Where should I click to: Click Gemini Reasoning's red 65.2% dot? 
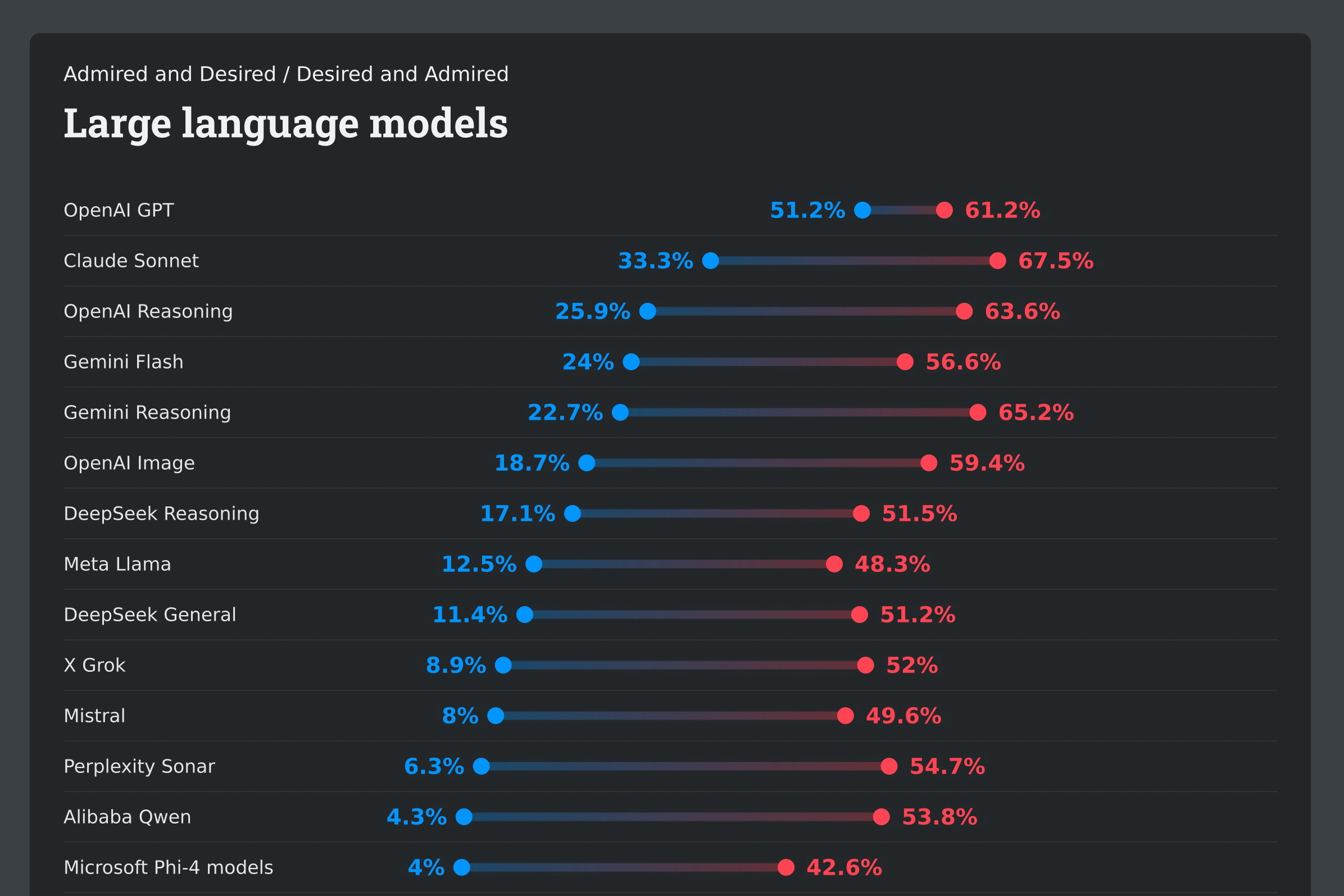point(978,412)
